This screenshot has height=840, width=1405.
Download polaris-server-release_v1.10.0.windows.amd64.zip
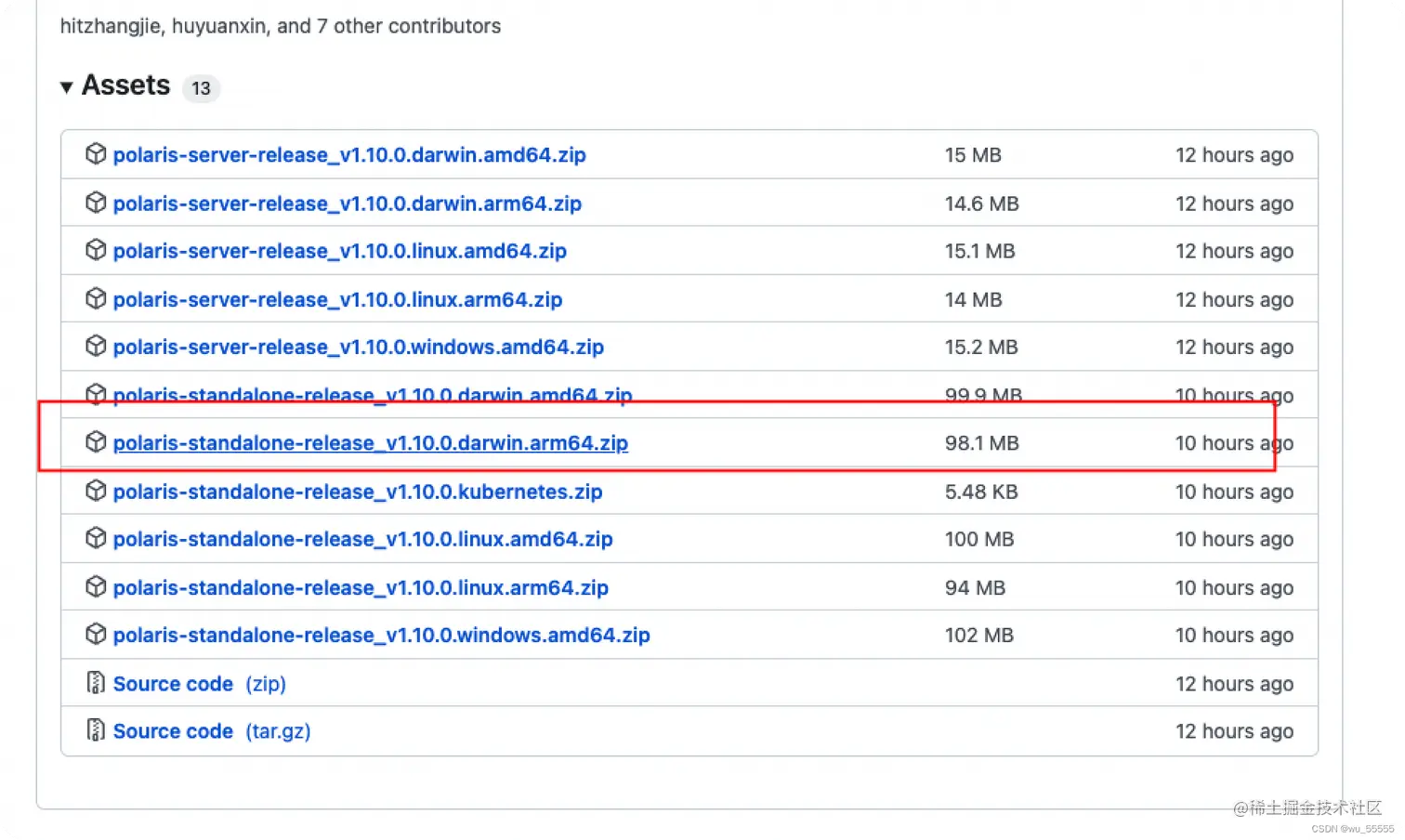coord(359,347)
